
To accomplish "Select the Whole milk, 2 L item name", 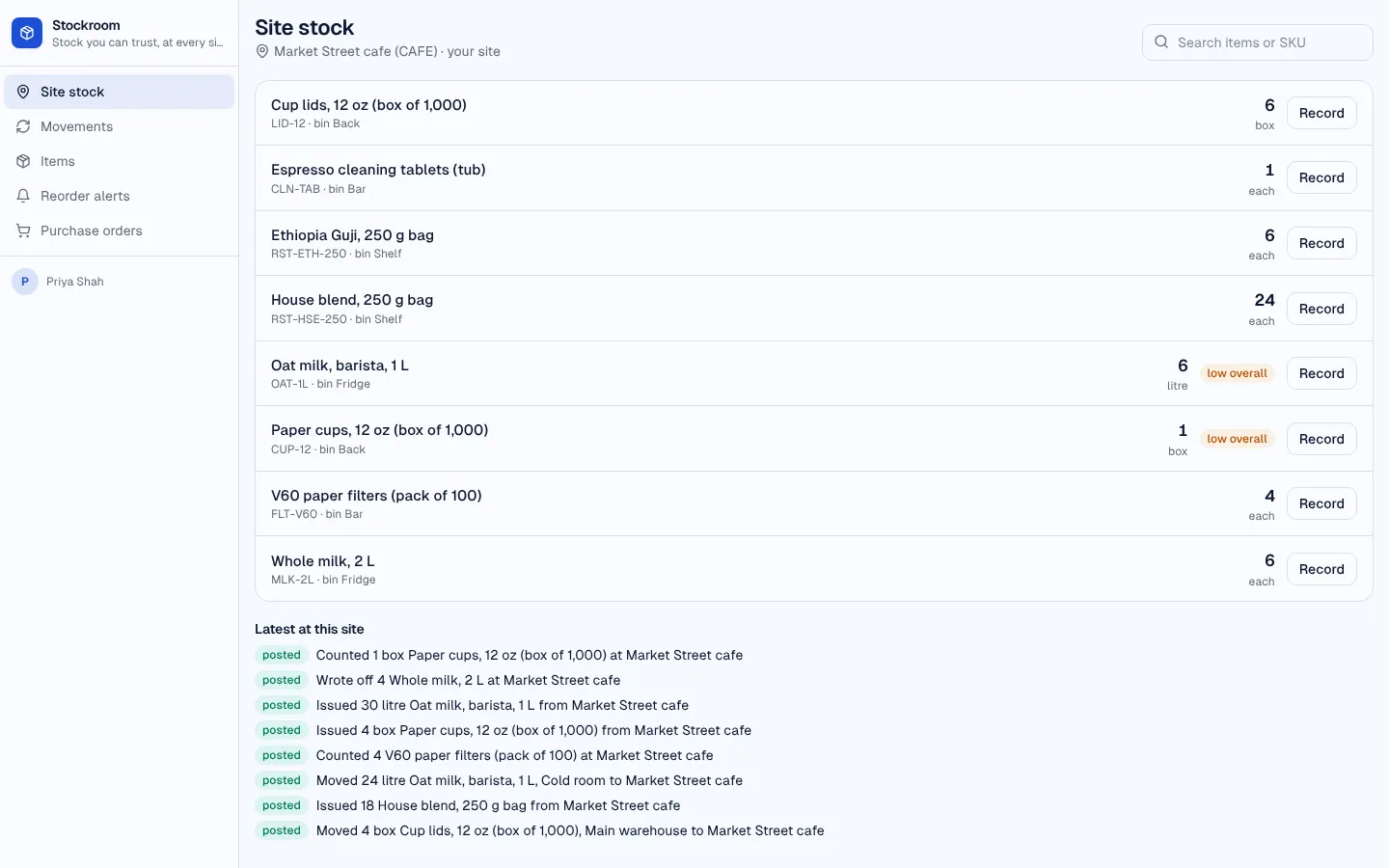I will point(322,561).
